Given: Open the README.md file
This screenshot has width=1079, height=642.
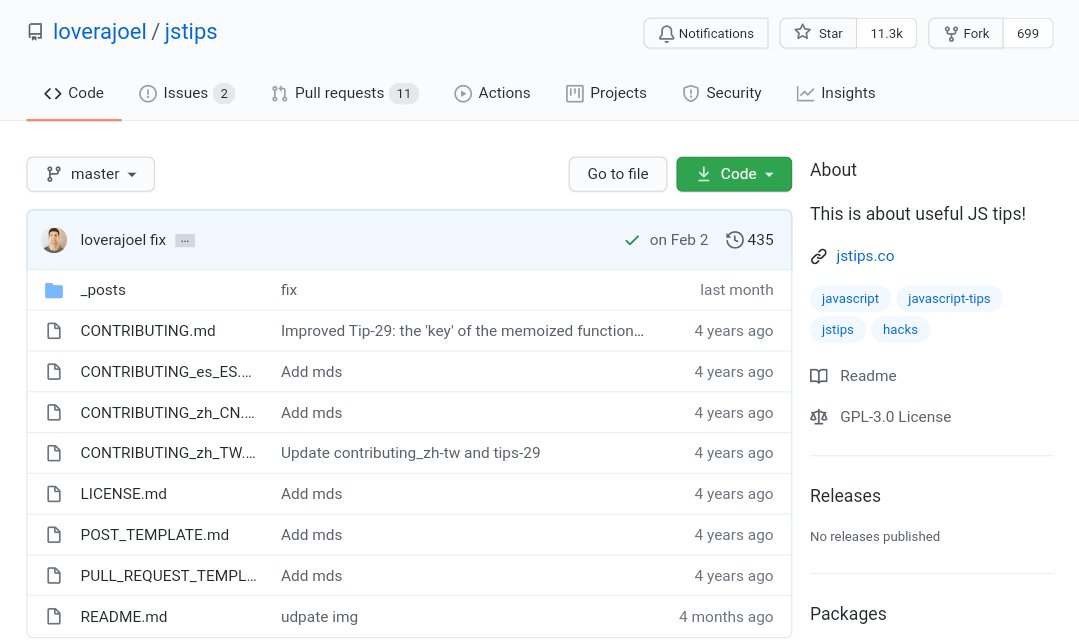Looking at the screenshot, I should pyautogui.click(x=124, y=617).
